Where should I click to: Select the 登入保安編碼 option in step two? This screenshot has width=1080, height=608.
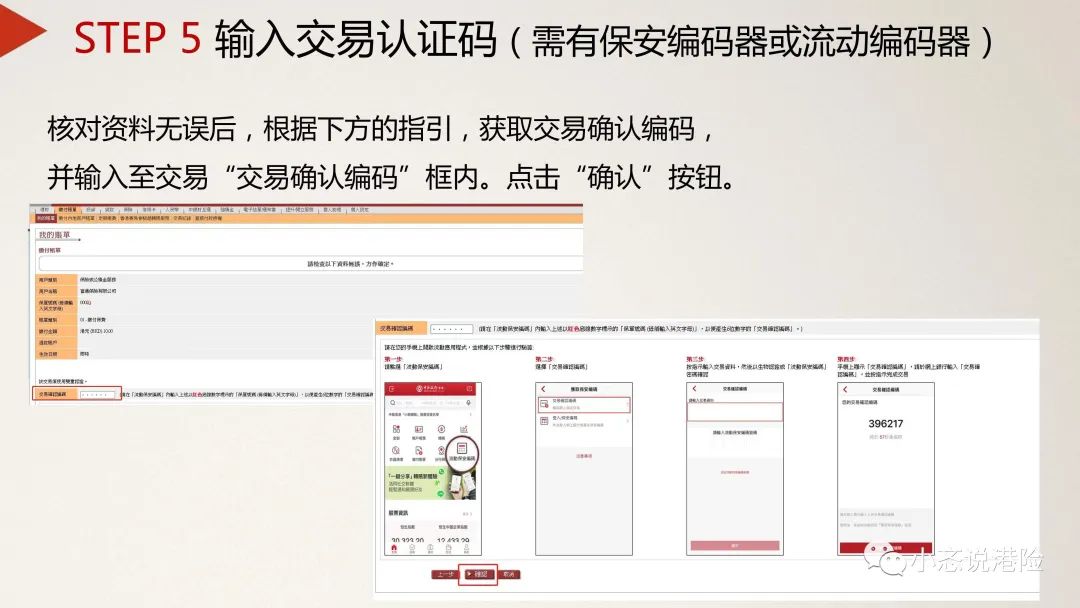point(585,420)
